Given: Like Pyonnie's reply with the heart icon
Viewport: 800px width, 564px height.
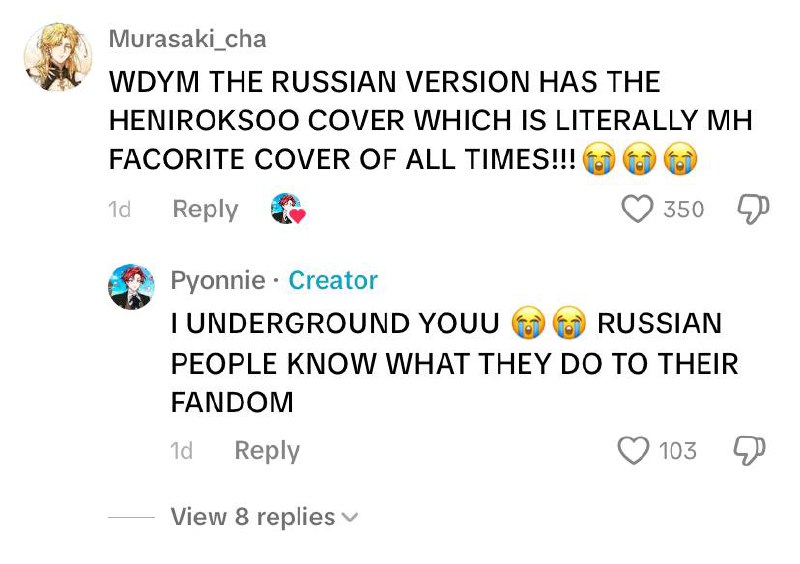Looking at the screenshot, I should pyautogui.click(x=633, y=450).
